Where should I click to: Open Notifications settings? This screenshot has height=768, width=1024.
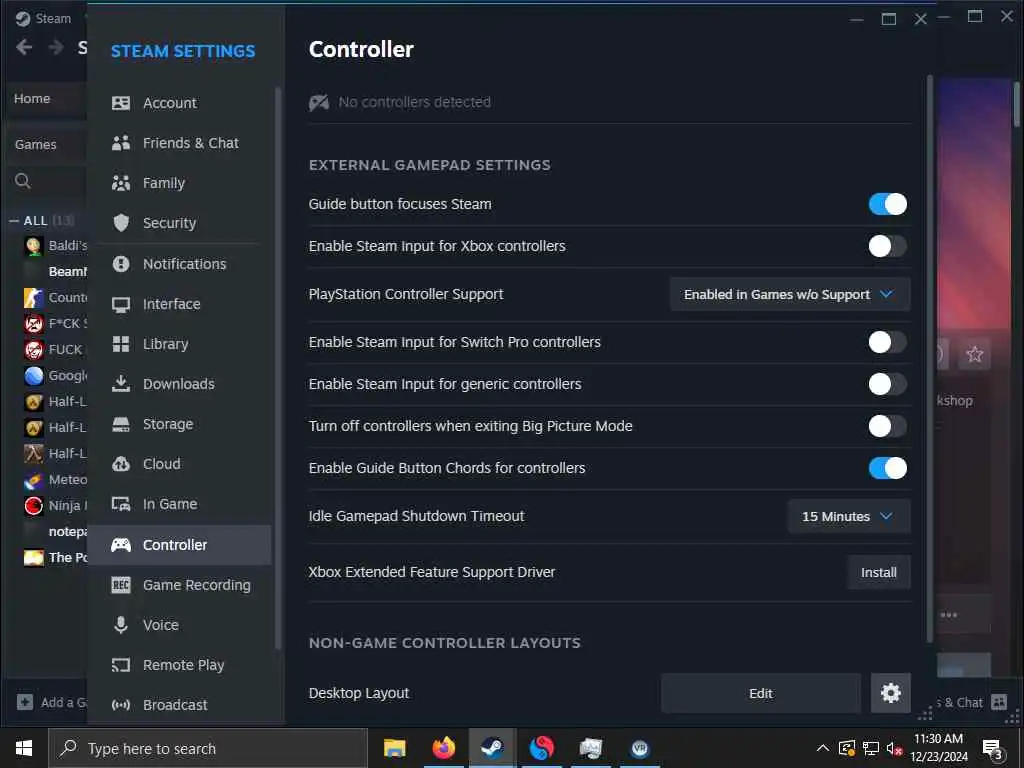pyautogui.click(x=180, y=264)
